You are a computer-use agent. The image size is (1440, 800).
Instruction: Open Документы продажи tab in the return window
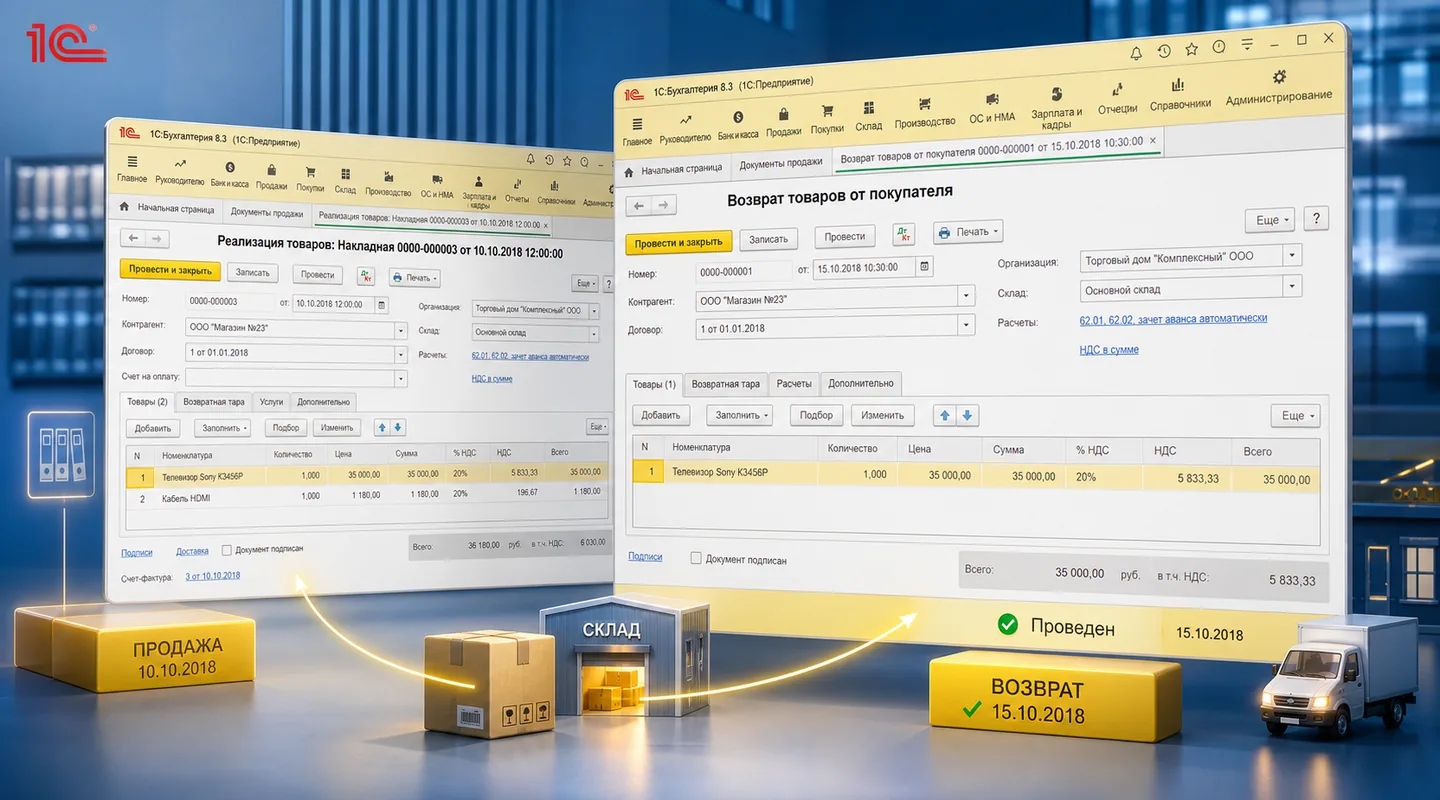(781, 162)
